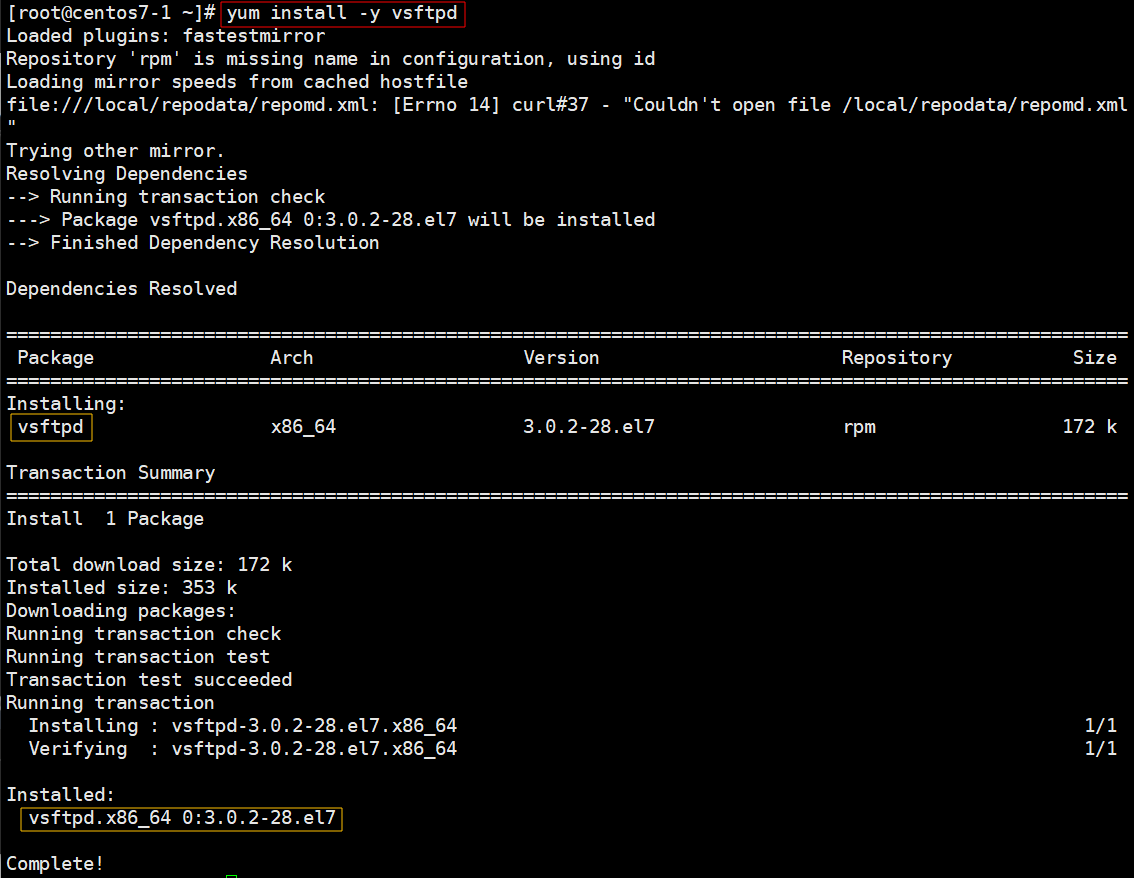
Task: Click 'Running transaction' line
Action: tap(110, 703)
